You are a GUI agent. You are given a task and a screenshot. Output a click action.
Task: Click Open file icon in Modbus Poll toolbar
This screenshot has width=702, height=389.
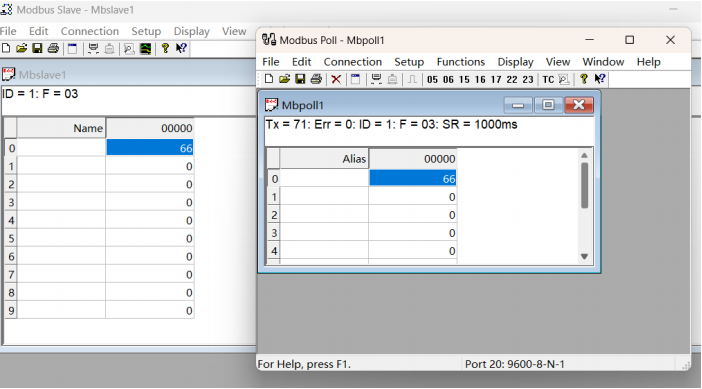284,79
